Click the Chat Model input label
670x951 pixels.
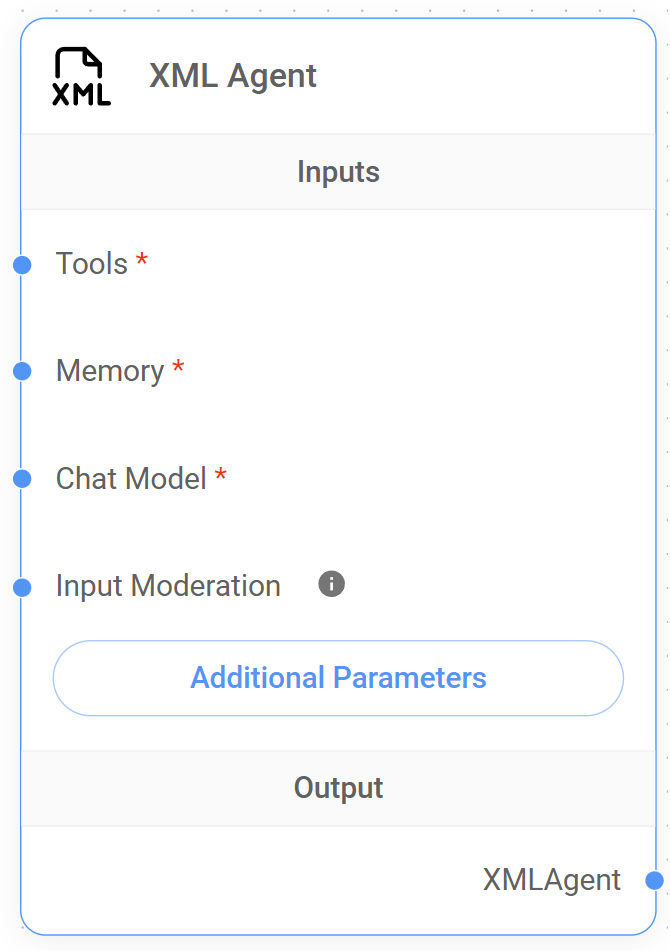tap(131, 478)
